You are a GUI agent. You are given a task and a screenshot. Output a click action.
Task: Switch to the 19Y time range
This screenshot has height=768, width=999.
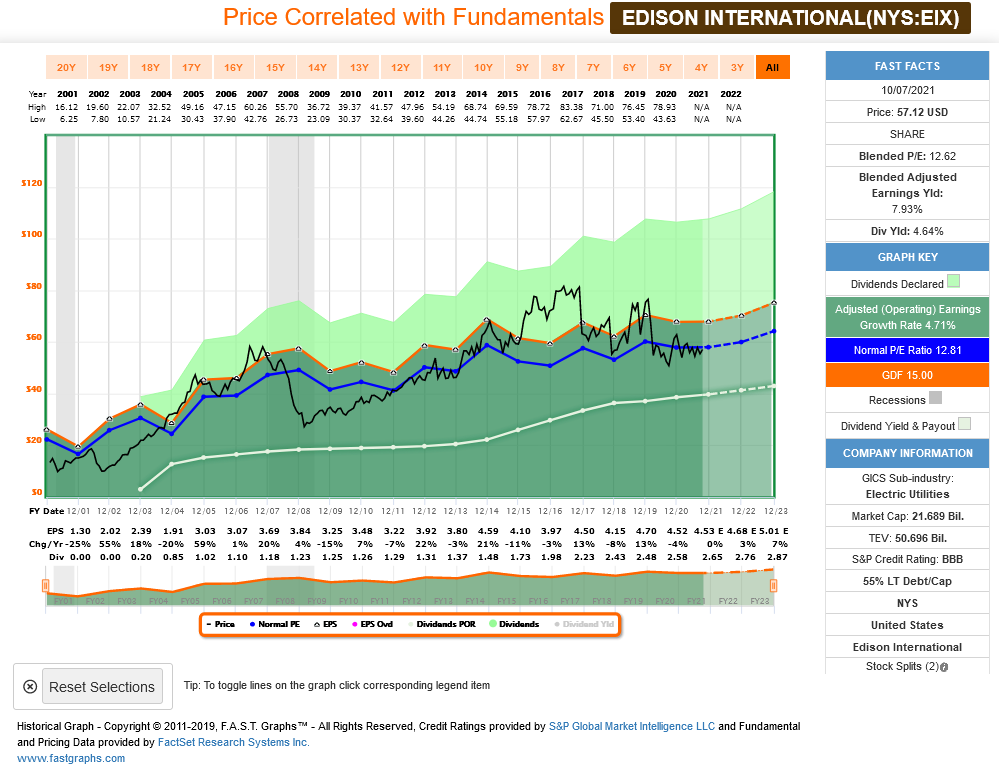(108, 68)
